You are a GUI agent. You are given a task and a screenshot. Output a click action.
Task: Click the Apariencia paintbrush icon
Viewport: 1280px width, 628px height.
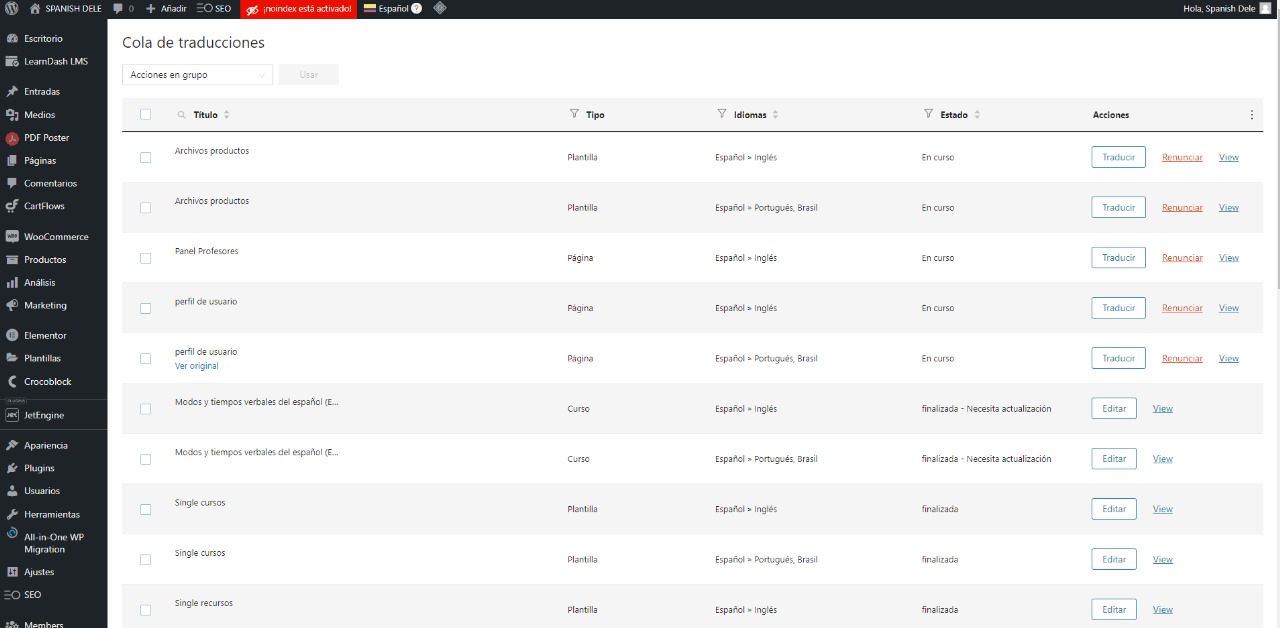[x=12, y=445]
